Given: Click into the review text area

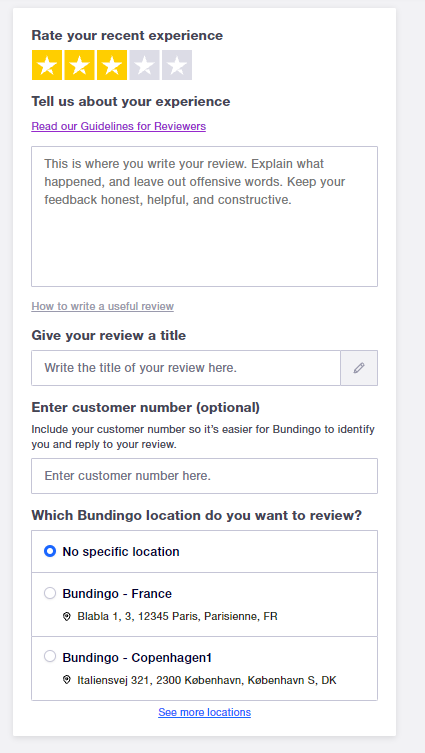Looking at the screenshot, I should (x=205, y=217).
